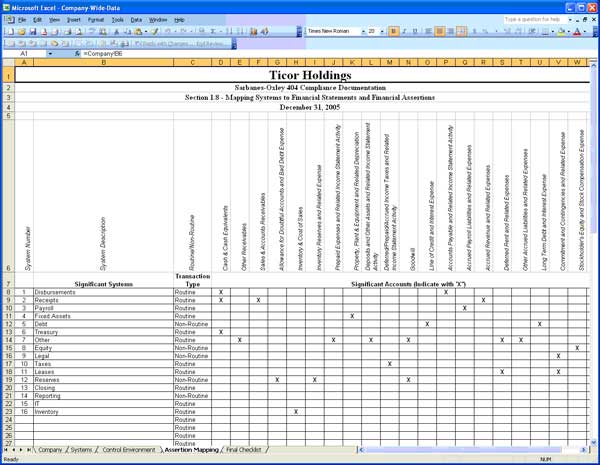Toggle Italic formatting

[x=404, y=31]
